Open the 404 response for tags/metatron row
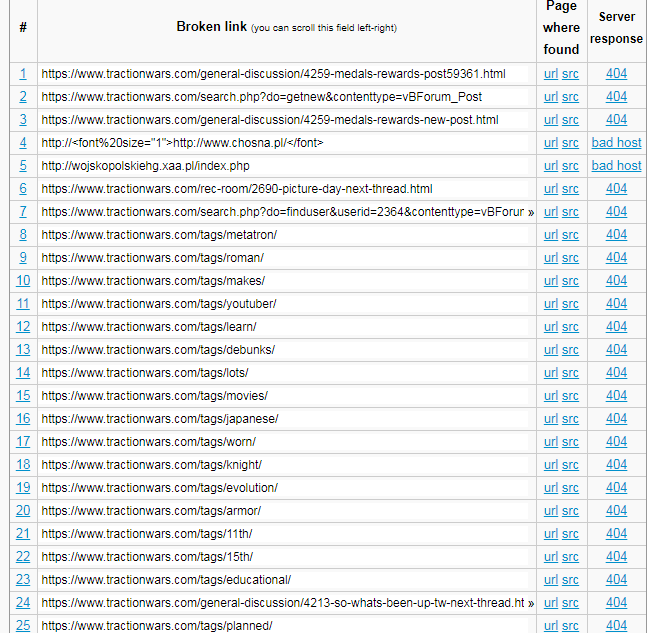The image size is (647, 633). point(616,235)
